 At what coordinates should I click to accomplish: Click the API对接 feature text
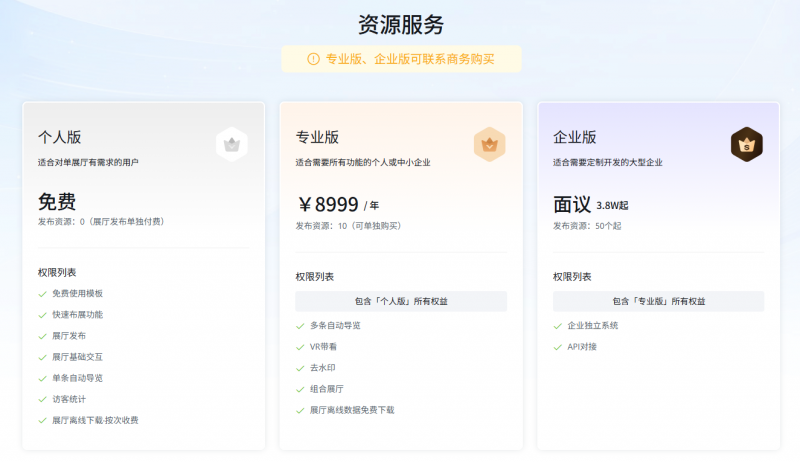point(582,347)
